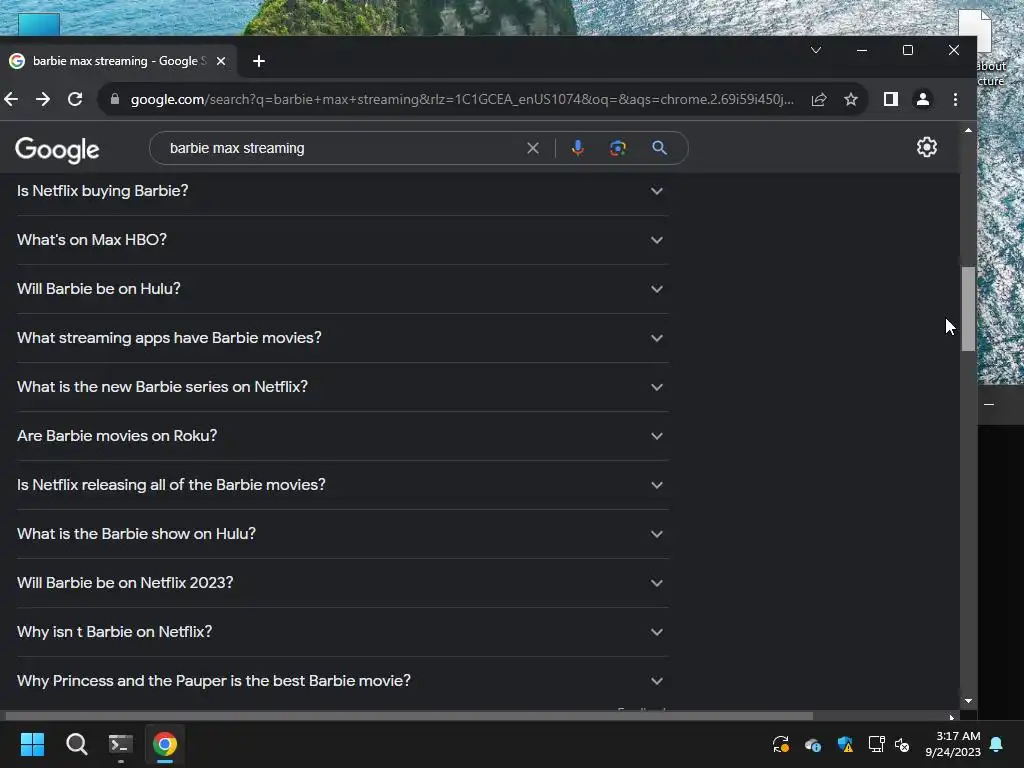Reload the Google search page
Viewport: 1024px width, 768px height.
pos(75,99)
